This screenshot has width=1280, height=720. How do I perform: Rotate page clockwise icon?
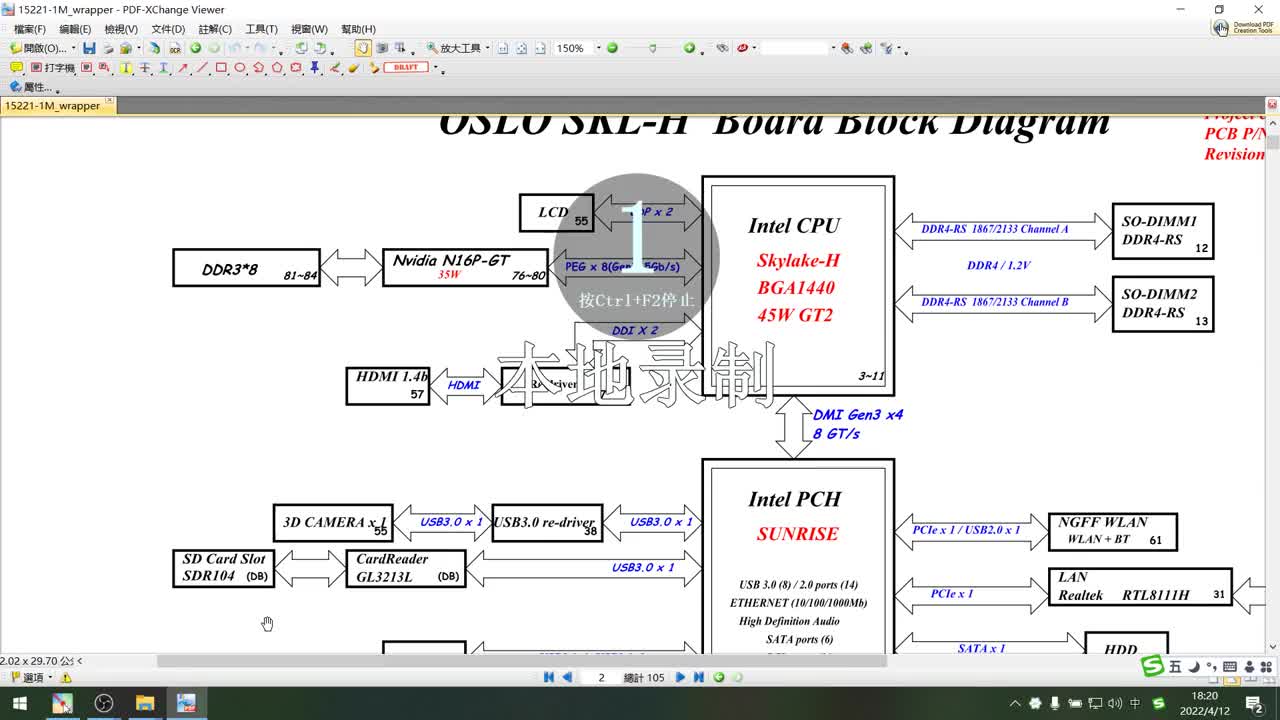320,48
